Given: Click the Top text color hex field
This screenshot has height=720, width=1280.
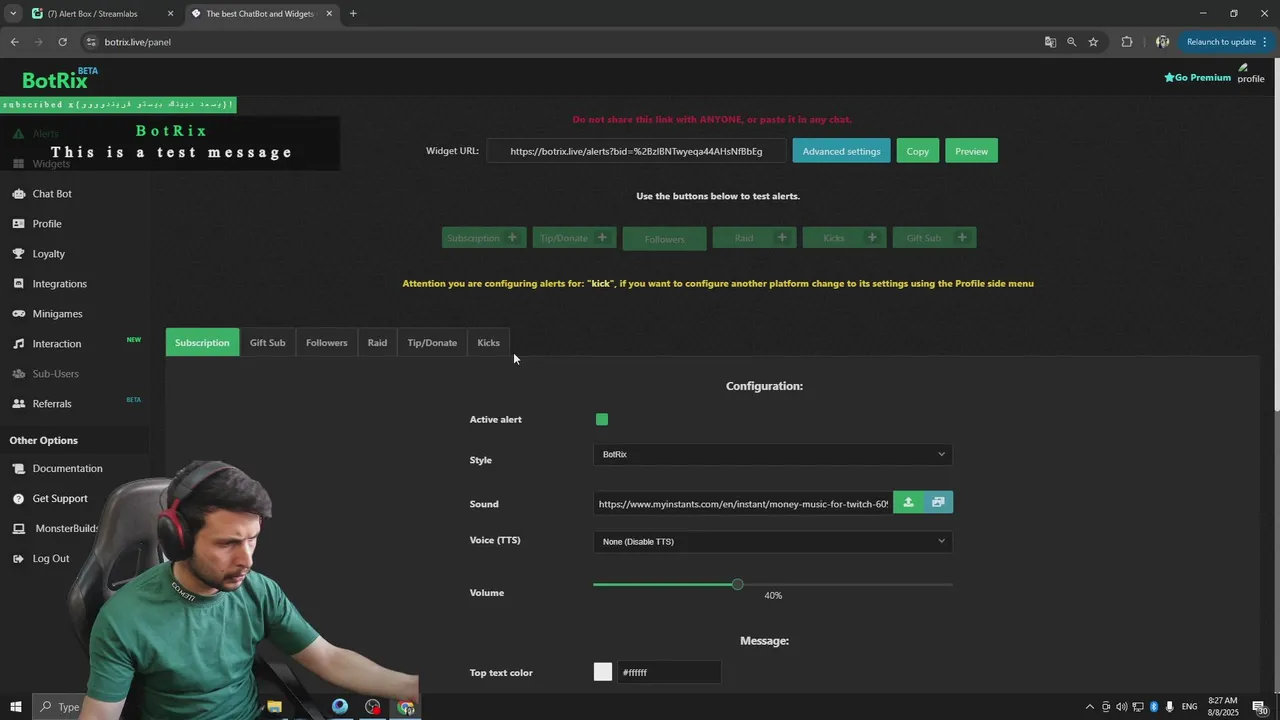Looking at the screenshot, I should tap(669, 672).
